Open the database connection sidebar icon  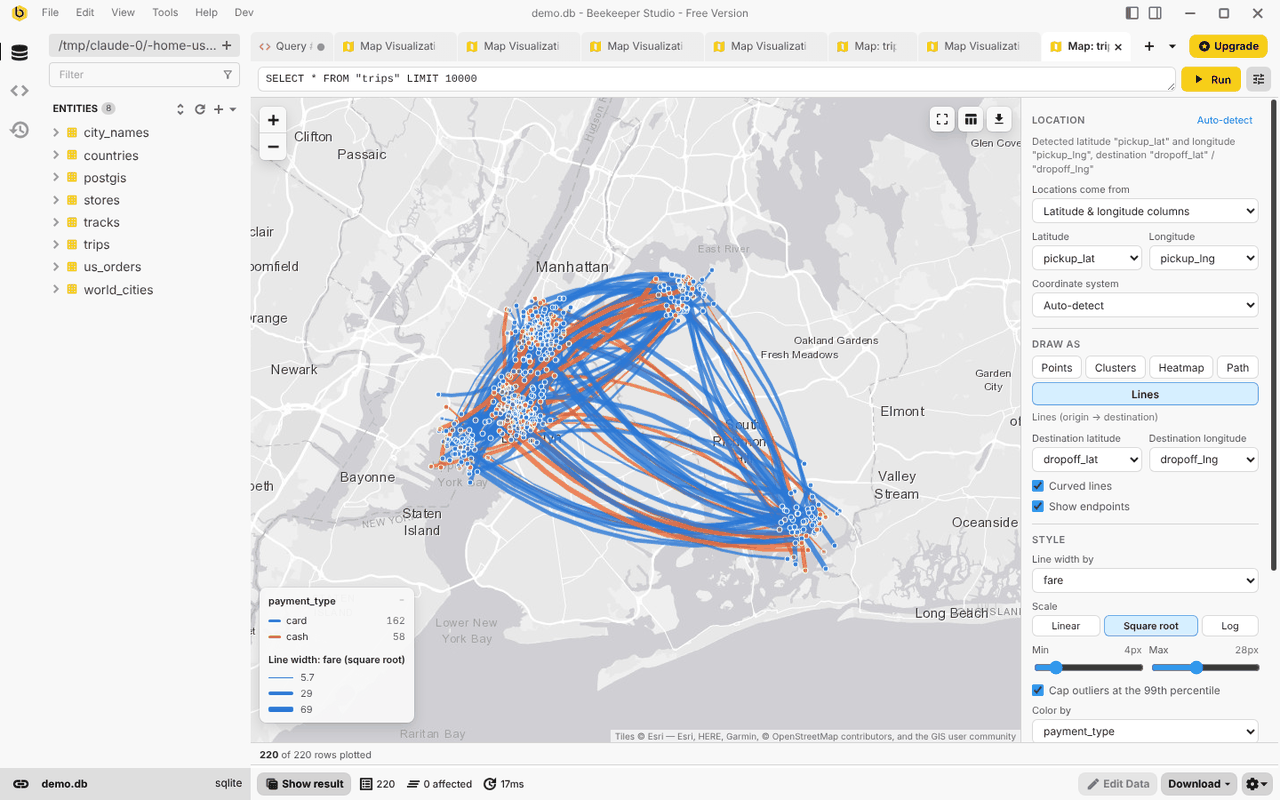[x=19, y=53]
